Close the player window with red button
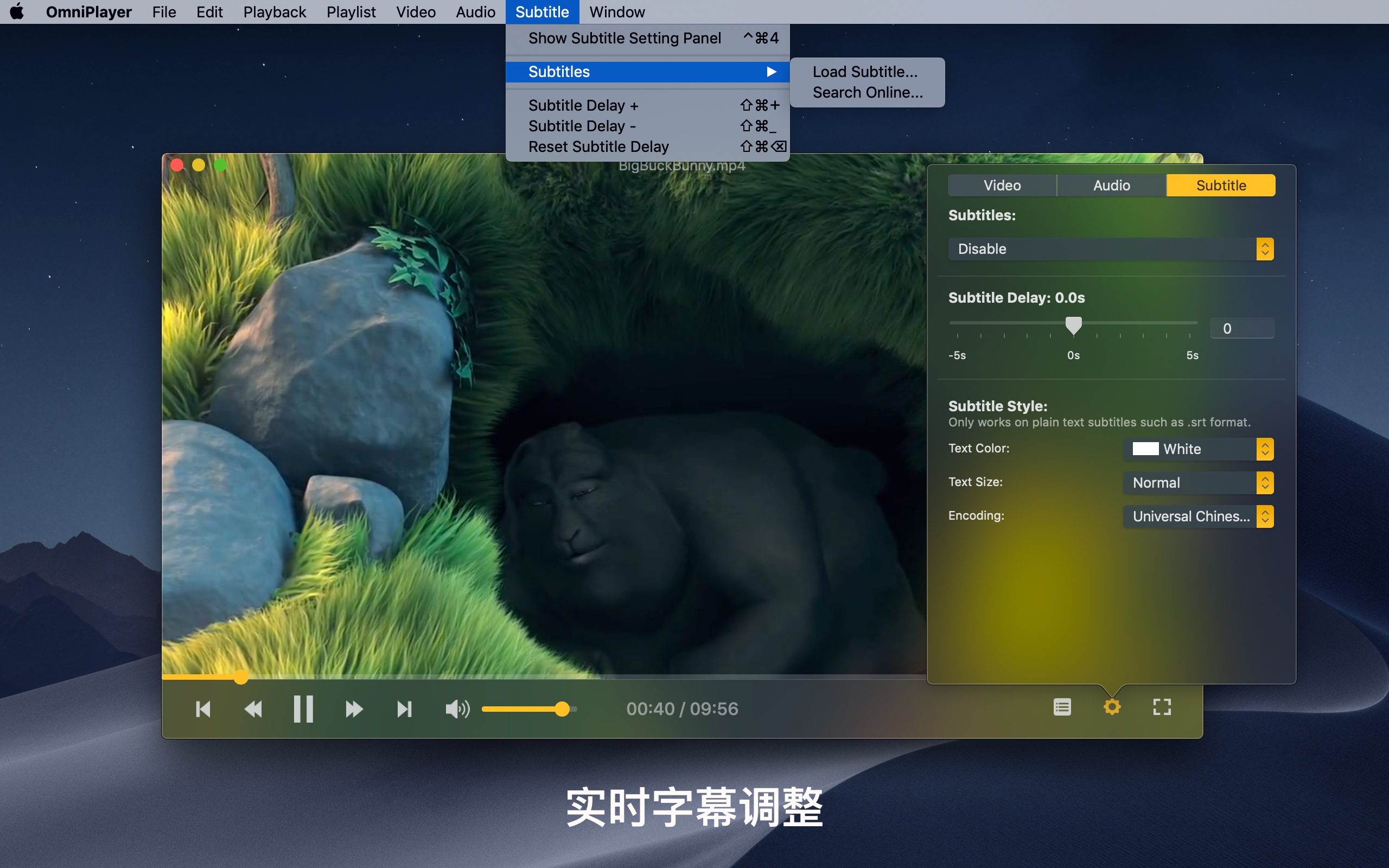Screen dimensions: 1389x868 (x=177, y=165)
